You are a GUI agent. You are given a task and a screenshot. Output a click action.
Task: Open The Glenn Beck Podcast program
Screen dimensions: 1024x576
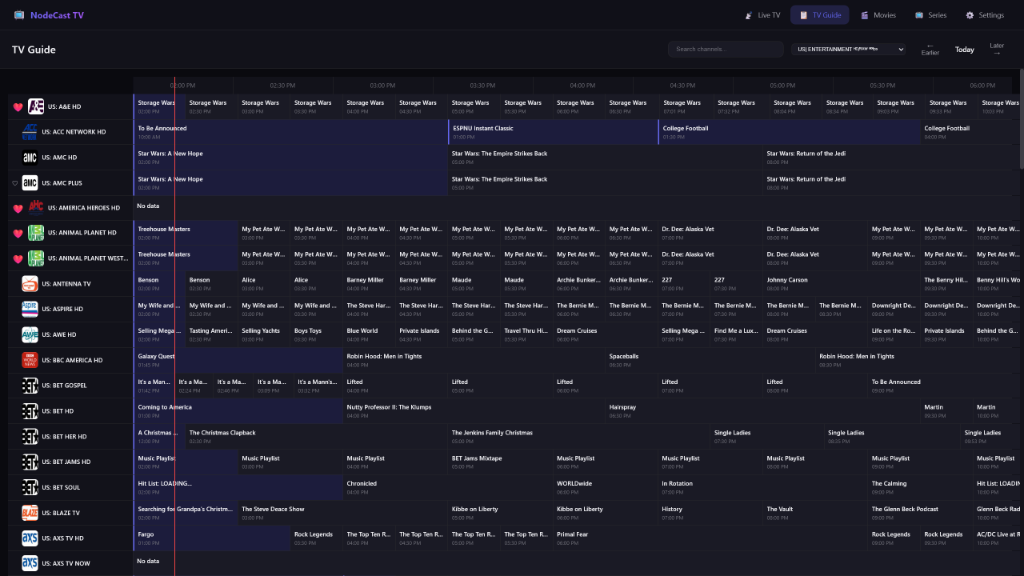[x=920, y=513]
